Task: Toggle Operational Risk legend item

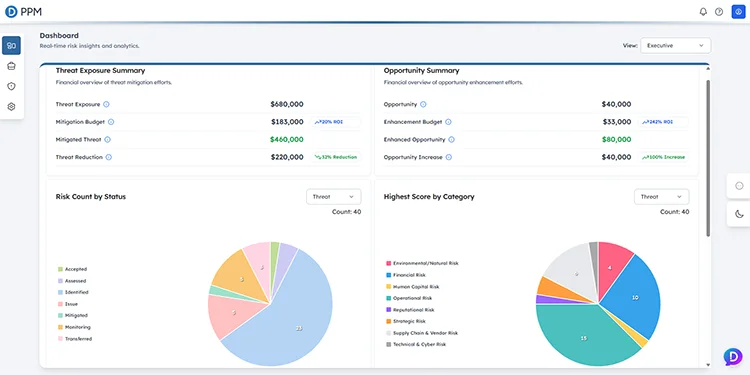Action: tap(408, 298)
